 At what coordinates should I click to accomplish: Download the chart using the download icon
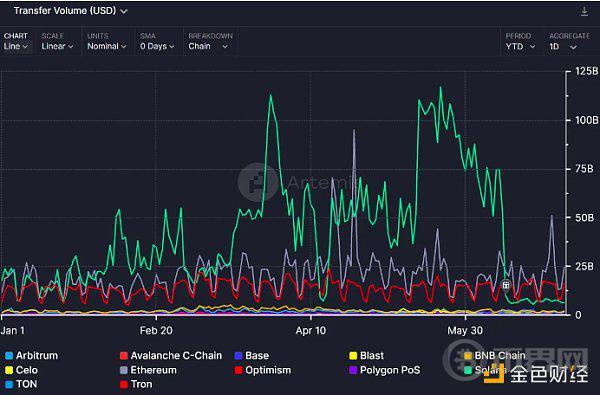[x=584, y=11]
